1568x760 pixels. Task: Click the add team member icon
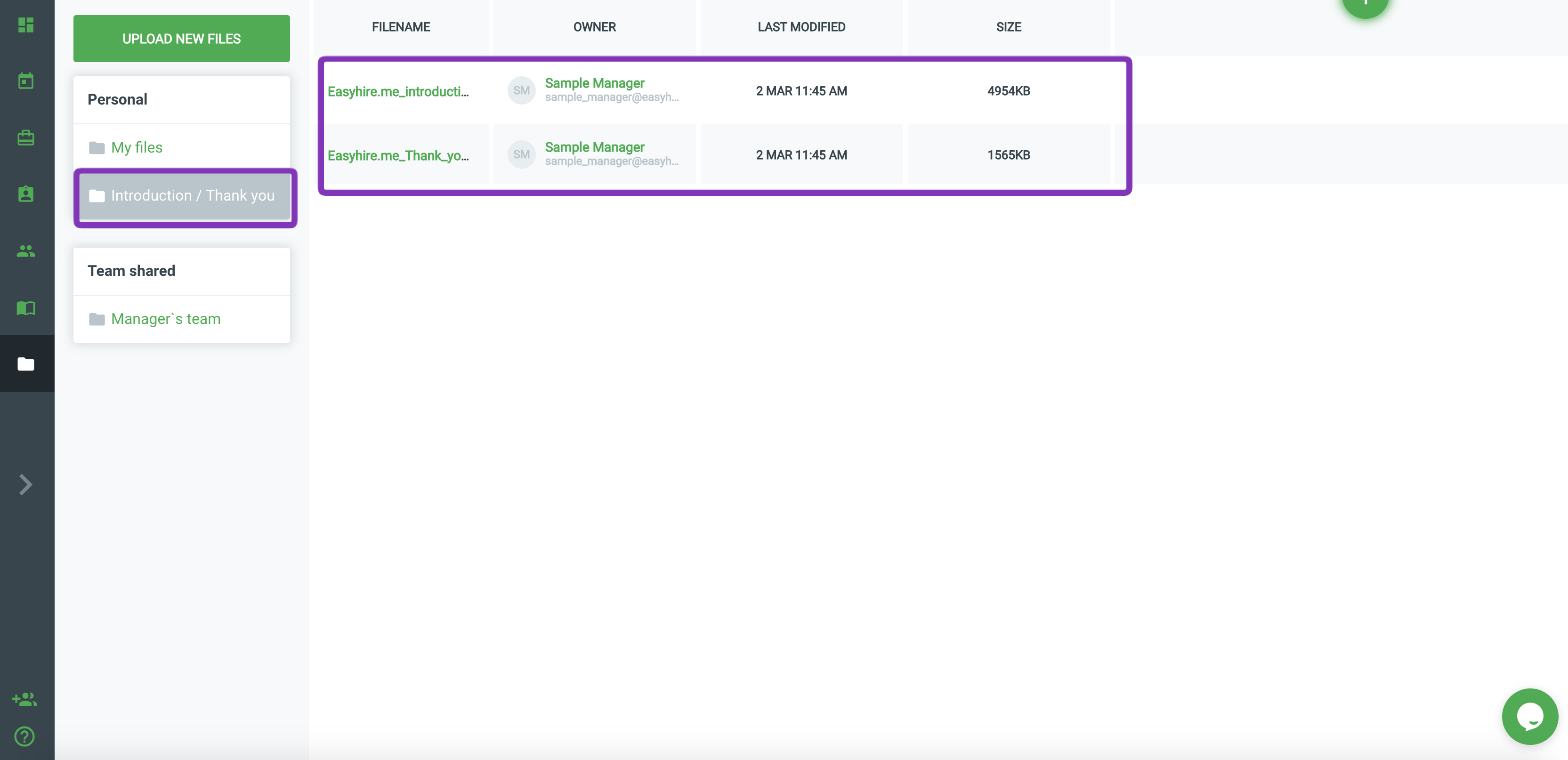coord(24,699)
